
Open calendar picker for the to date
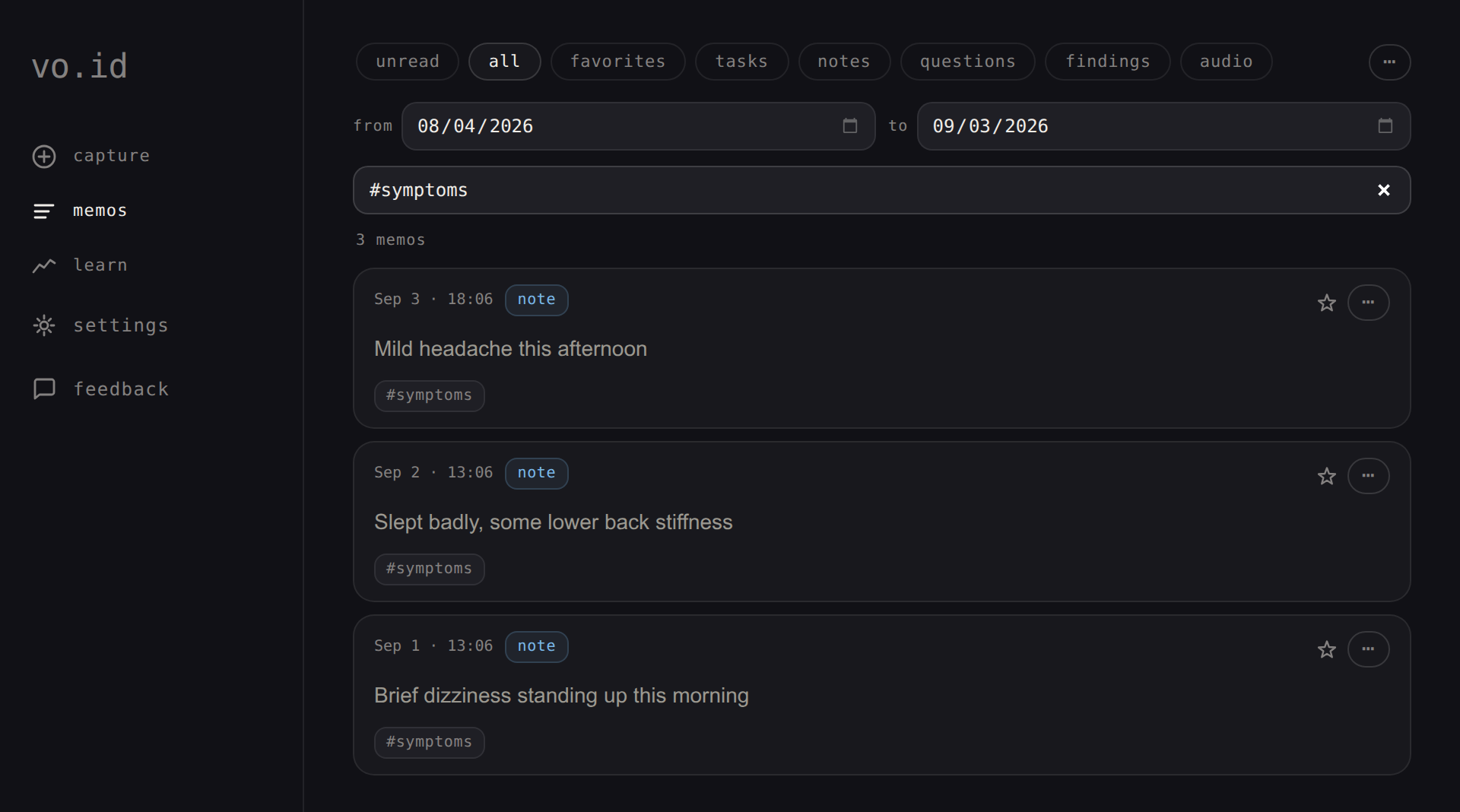click(x=1385, y=126)
